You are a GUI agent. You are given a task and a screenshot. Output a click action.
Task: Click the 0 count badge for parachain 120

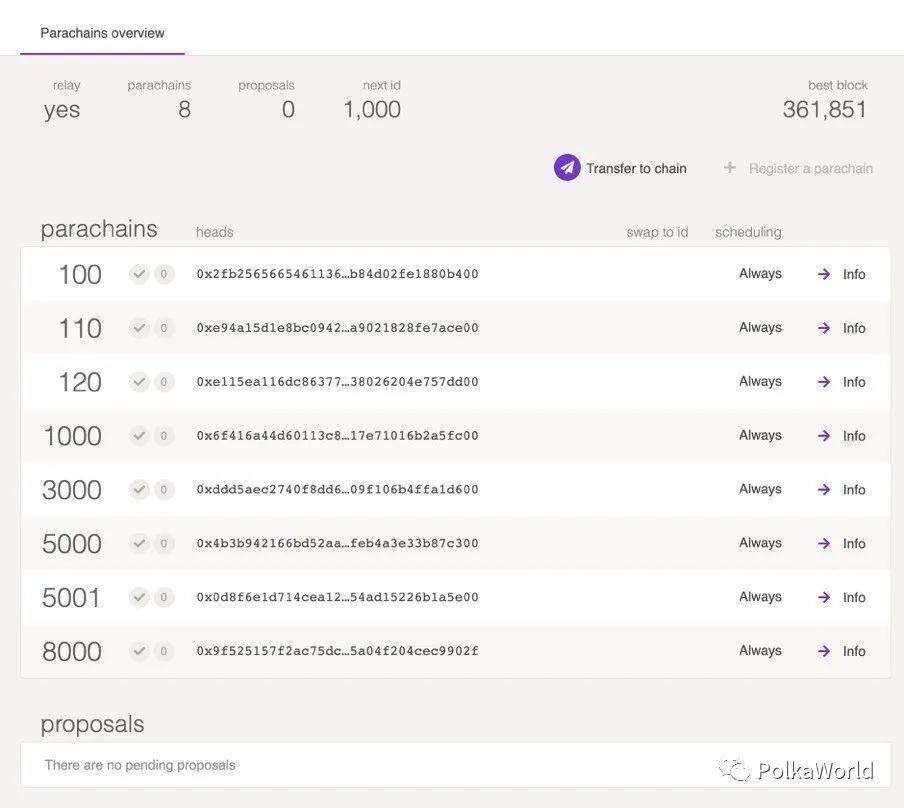[164, 382]
